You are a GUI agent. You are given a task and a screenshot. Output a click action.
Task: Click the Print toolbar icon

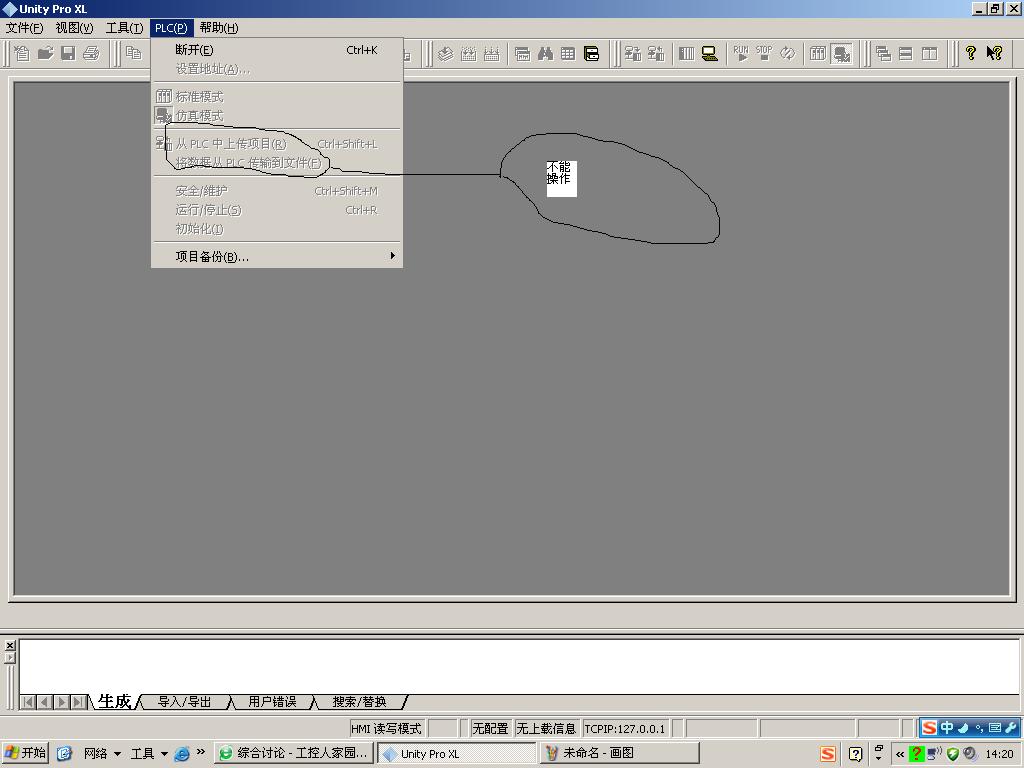pos(92,53)
